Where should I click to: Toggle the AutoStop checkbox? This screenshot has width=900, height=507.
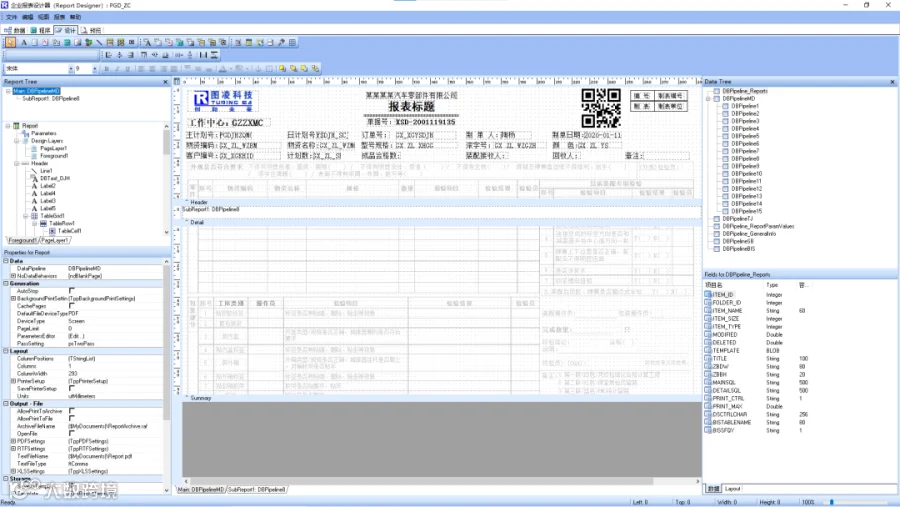point(71,291)
